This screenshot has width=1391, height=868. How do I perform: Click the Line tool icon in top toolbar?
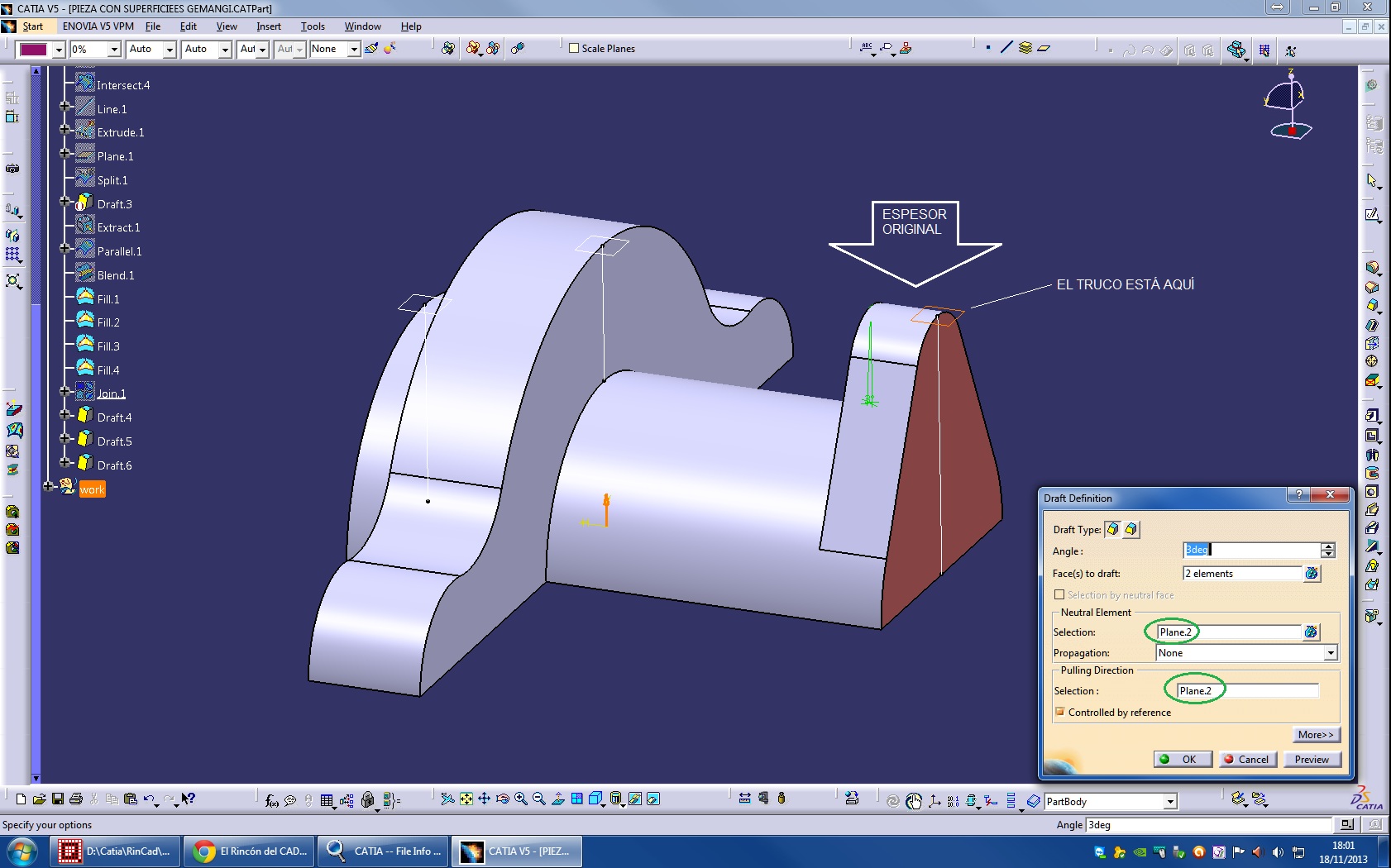click(x=1006, y=48)
